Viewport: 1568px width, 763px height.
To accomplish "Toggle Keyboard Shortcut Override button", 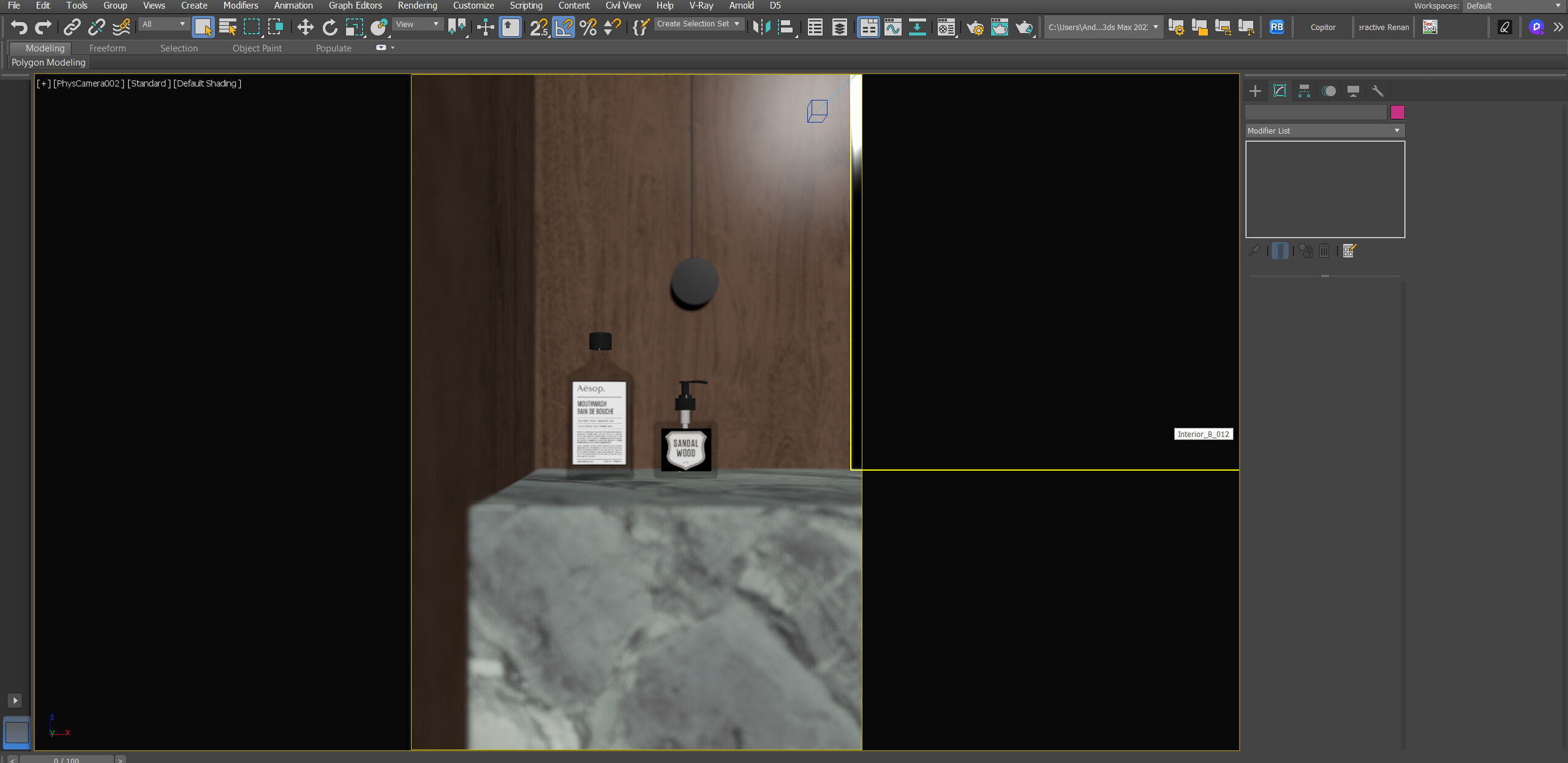I will [510, 27].
